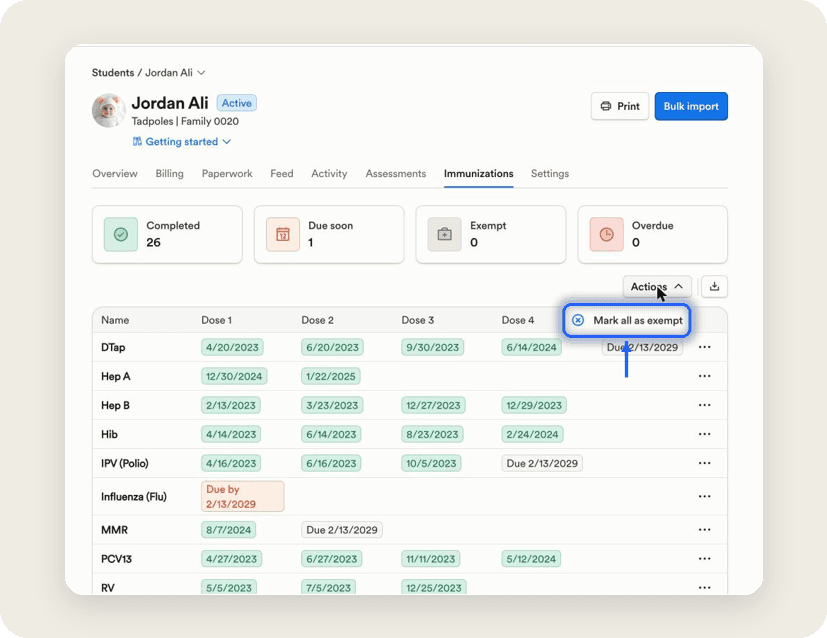Click Hep B Dose 3 date 12/27/2023

point(433,405)
